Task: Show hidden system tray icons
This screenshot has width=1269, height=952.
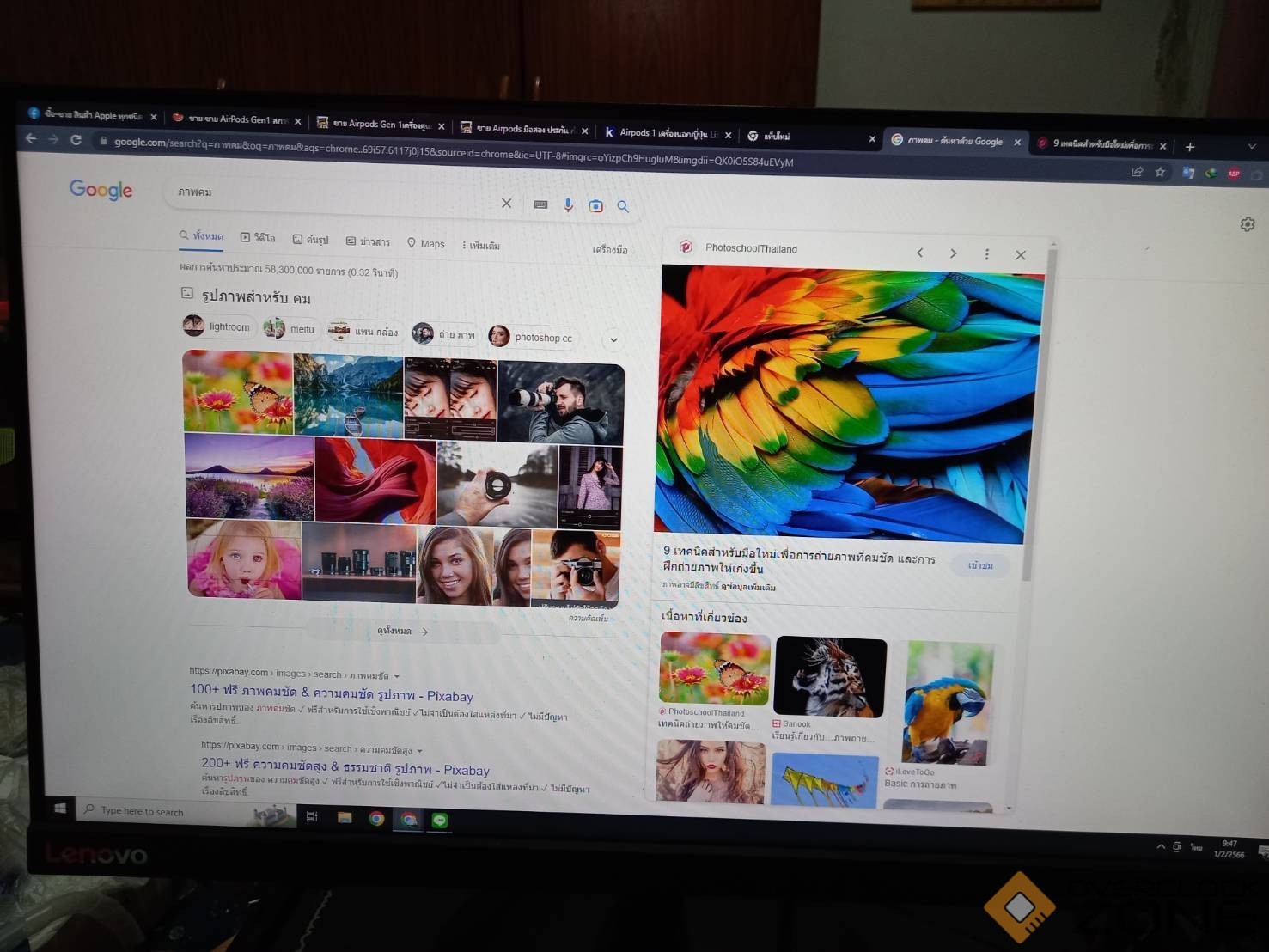Action: point(1161,846)
